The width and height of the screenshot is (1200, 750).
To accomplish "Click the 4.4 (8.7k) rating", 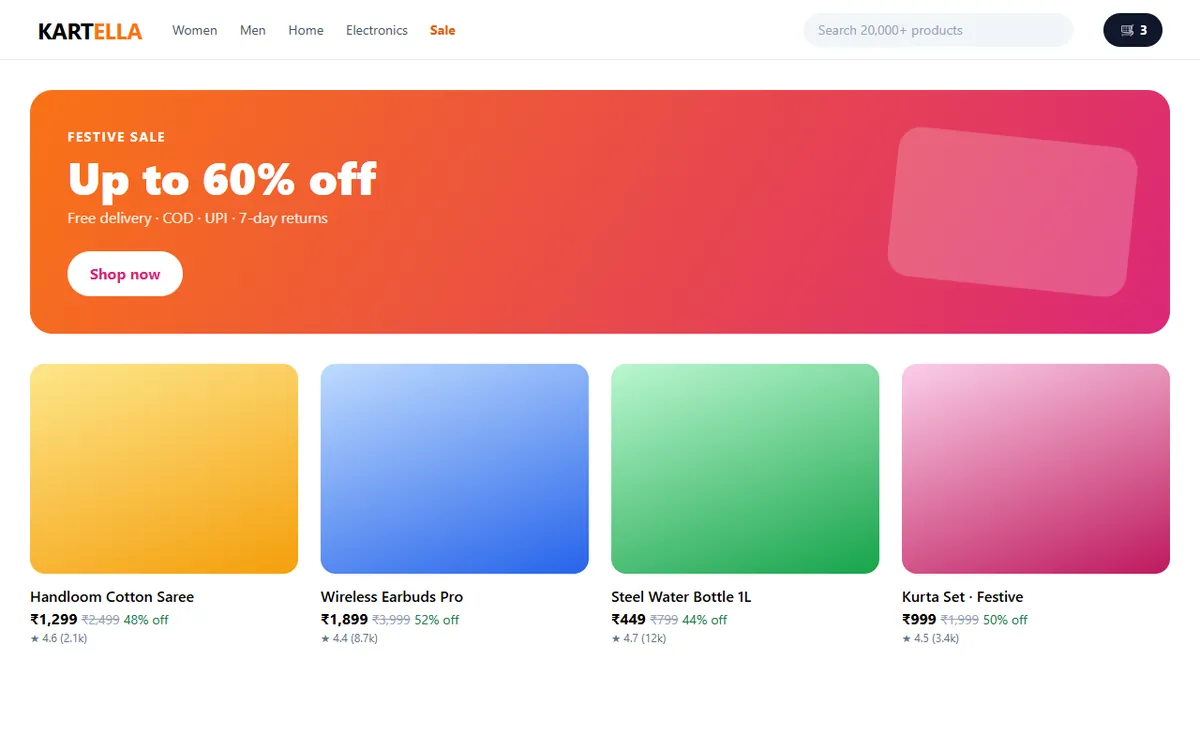I will point(349,638).
